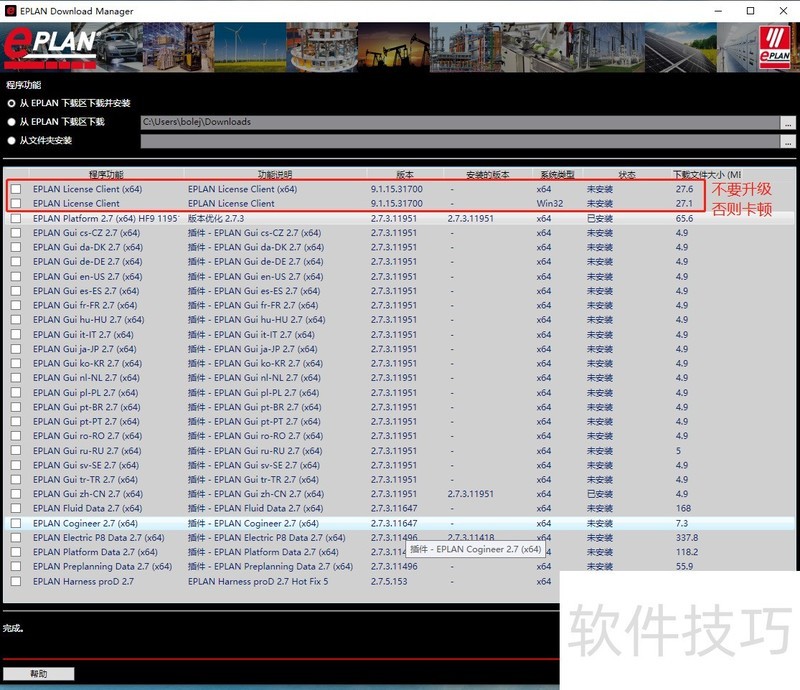Select '65.6' size in Platform 2.7 row
This screenshot has height=690, width=800.
click(684, 218)
